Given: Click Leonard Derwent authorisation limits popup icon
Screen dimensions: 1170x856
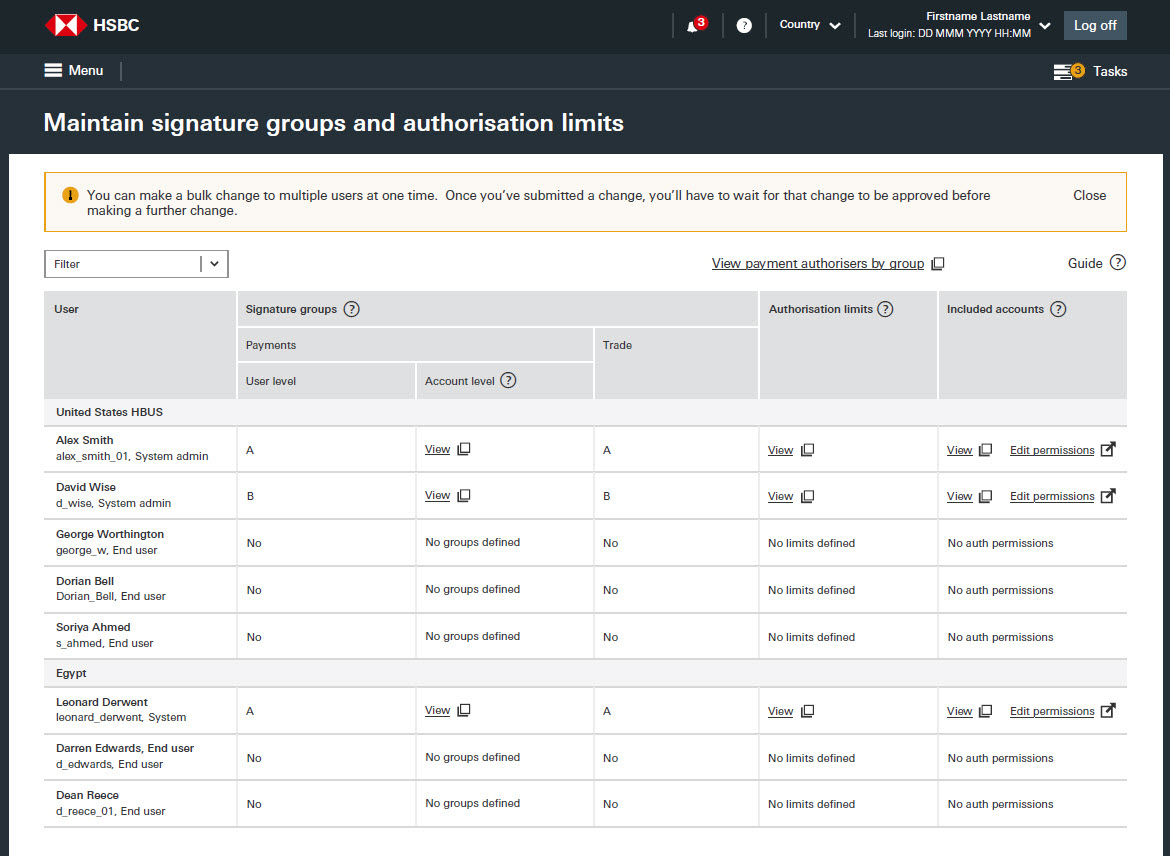Looking at the screenshot, I should [x=807, y=711].
